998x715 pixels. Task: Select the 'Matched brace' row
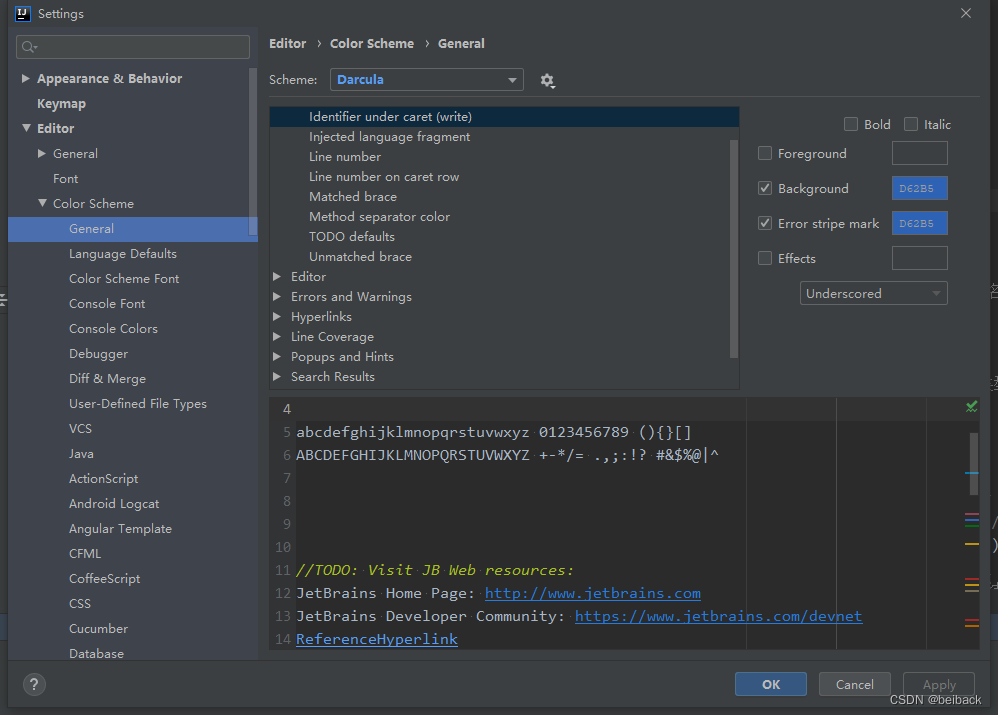(x=504, y=197)
